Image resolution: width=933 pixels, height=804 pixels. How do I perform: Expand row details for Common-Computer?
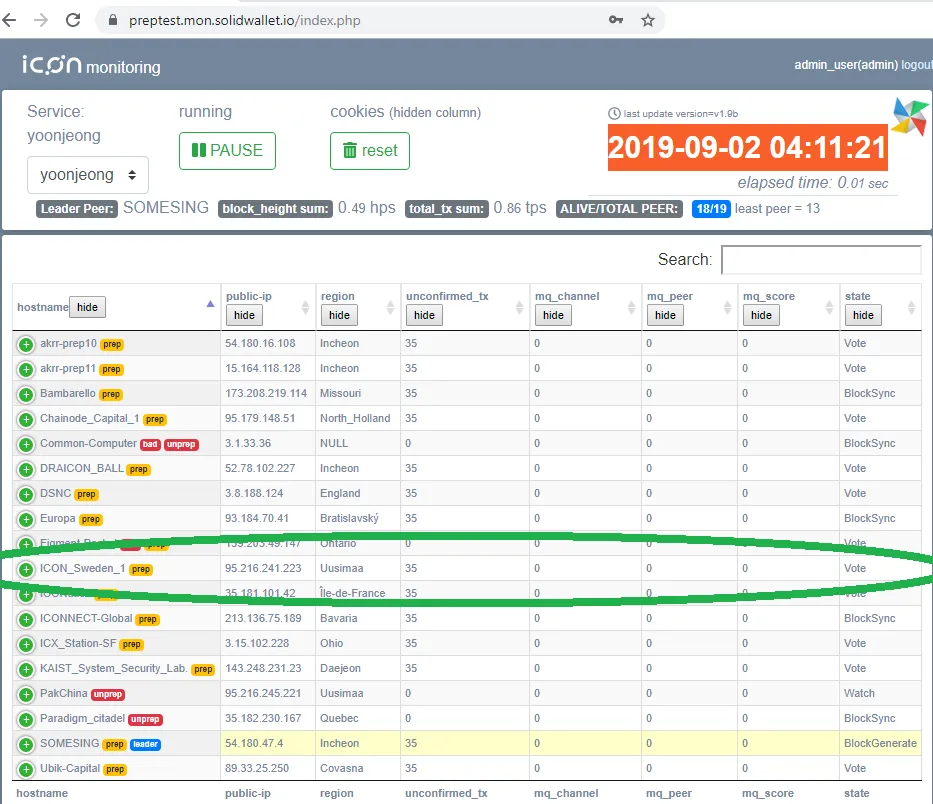pyautogui.click(x=26, y=445)
